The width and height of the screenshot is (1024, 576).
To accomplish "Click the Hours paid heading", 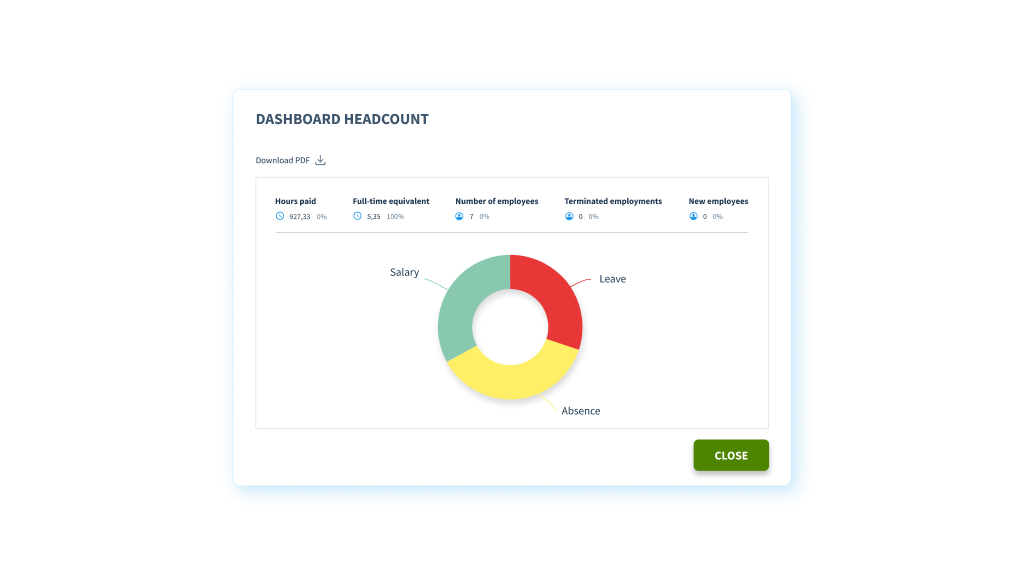I will (x=295, y=201).
